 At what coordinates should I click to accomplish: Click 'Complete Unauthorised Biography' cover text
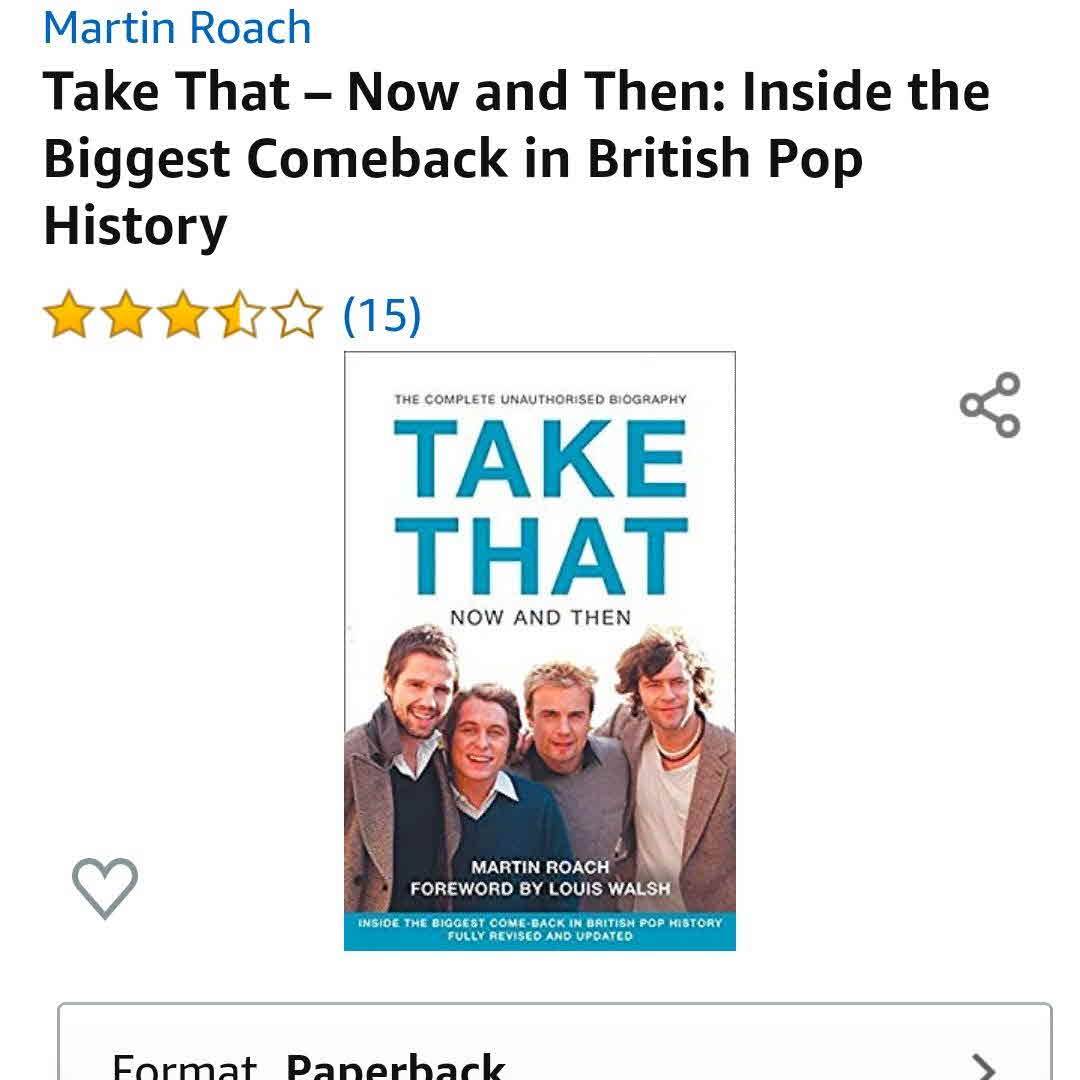541,399
